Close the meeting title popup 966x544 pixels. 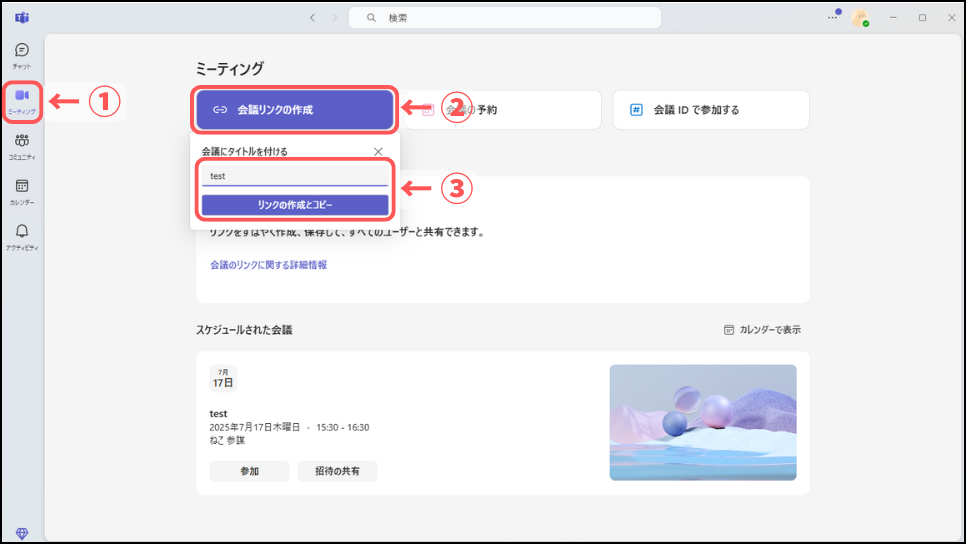pyautogui.click(x=378, y=152)
